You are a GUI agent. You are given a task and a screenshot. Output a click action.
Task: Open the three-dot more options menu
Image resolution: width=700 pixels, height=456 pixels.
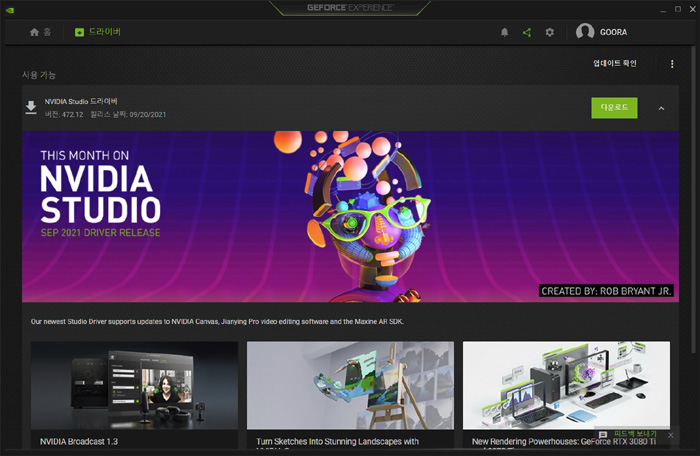672,64
